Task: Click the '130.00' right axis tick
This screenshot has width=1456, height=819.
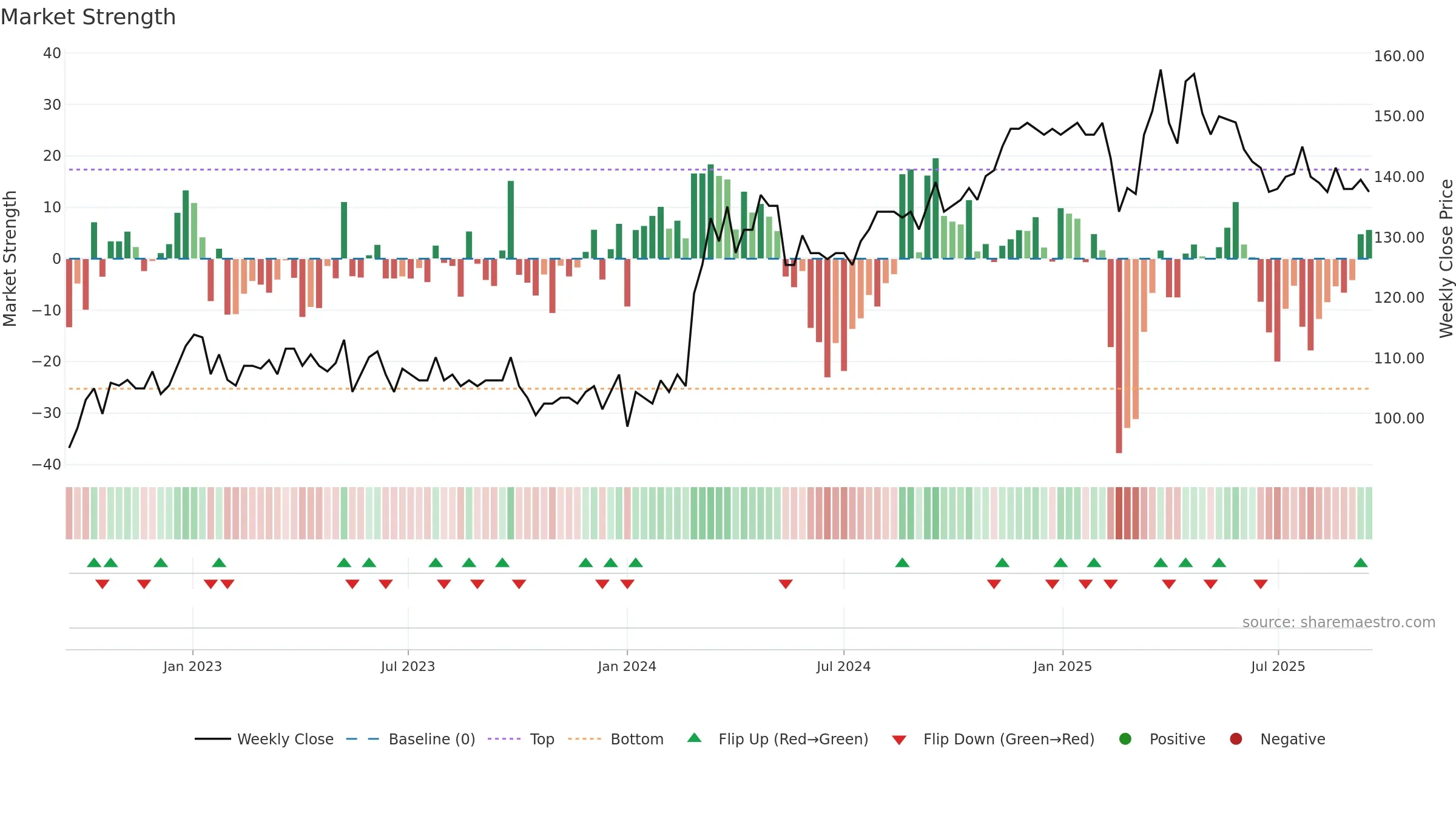Action: pos(1399,238)
